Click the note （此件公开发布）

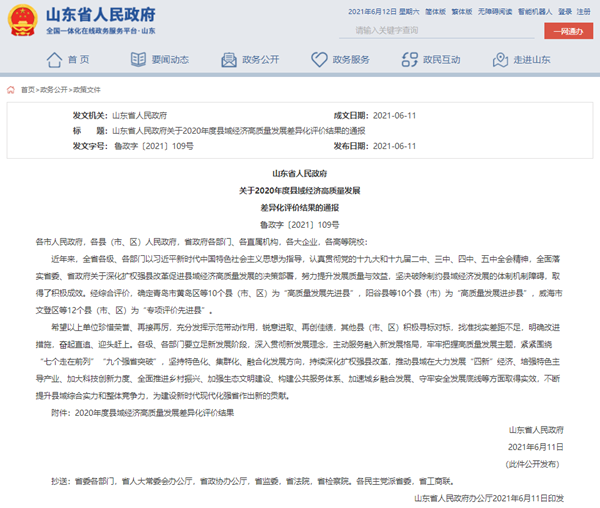(532, 464)
